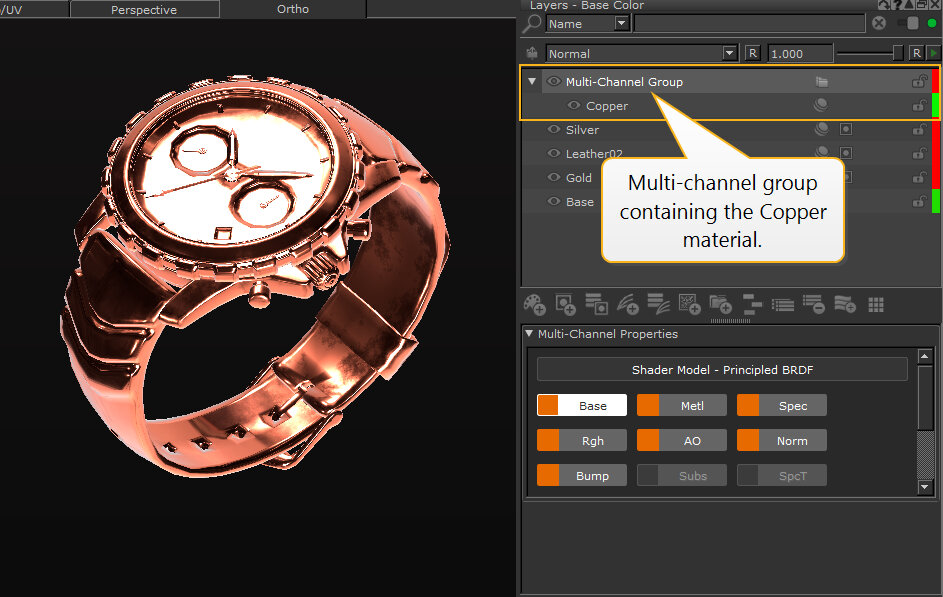Click the layer search text field
The width and height of the screenshot is (943, 597).
point(749,23)
